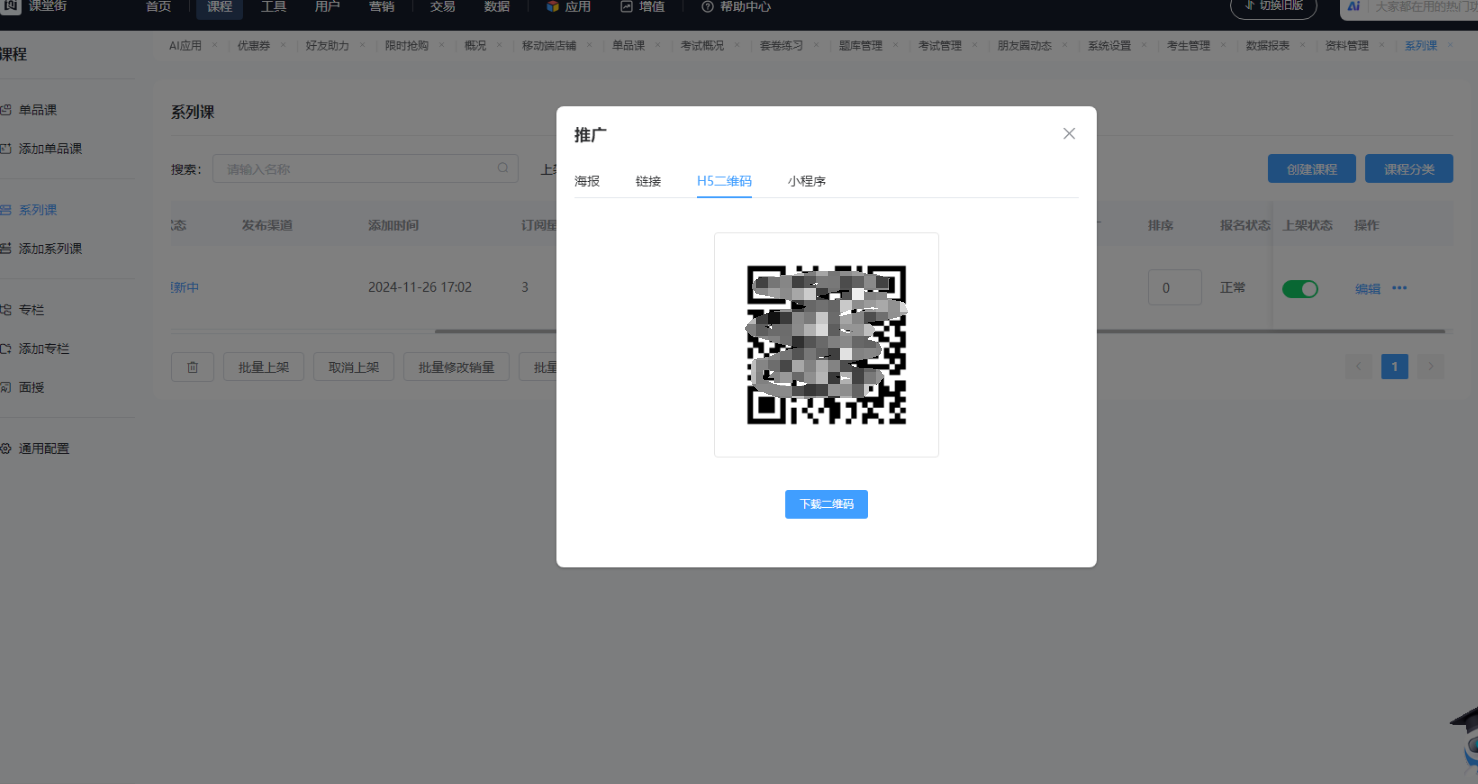Toggle the 上架状态 switch off
Image resolution: width=1478 pixels, height=784 pixels.
[x=1300, y=289]
